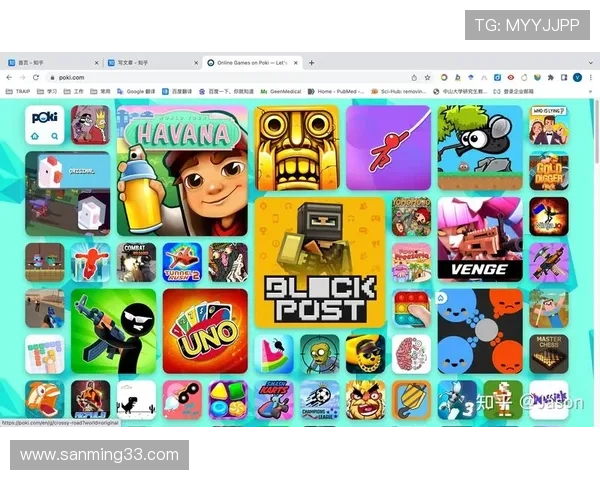The width and height of the screenshot is (600, 480).
Task: Go forward with the browser forward arrow
Action: pyautogui.click(x=22, y=77)
